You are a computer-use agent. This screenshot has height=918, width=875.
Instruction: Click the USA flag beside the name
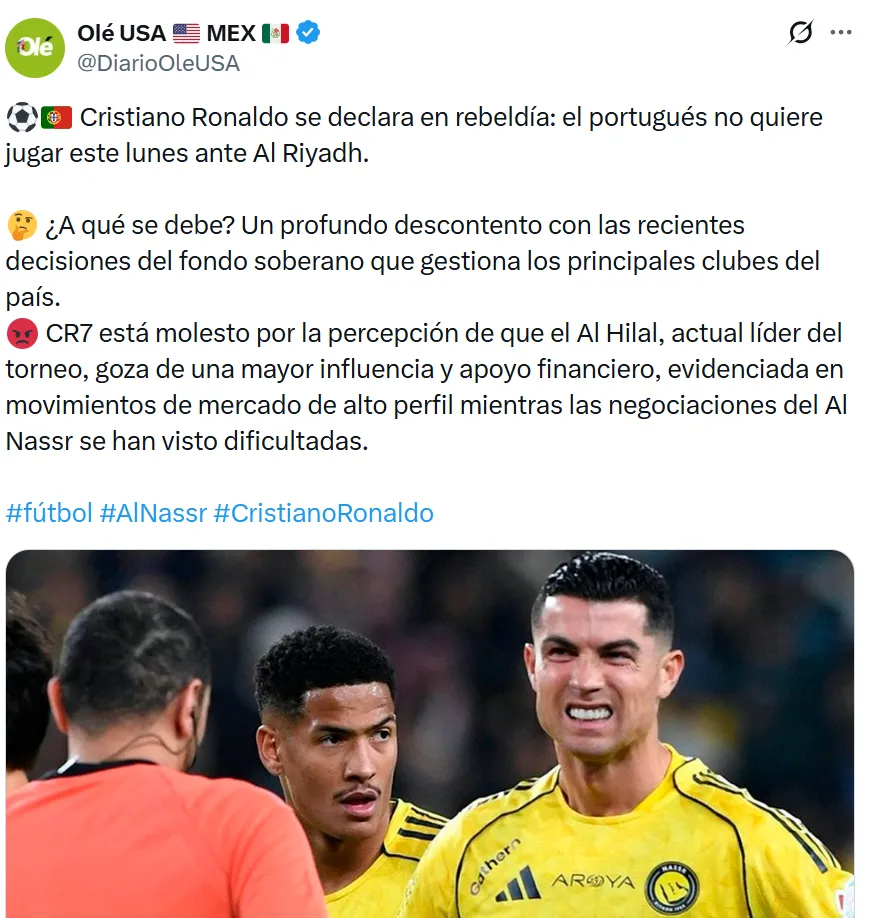pyautogui.click(x=186, y=33)
